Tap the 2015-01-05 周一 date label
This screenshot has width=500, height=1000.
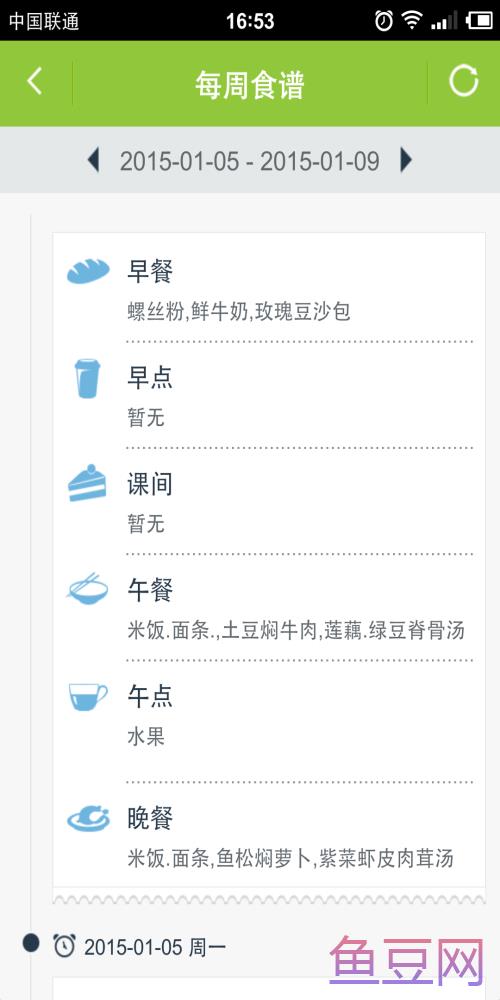click(x=155, y=947)
